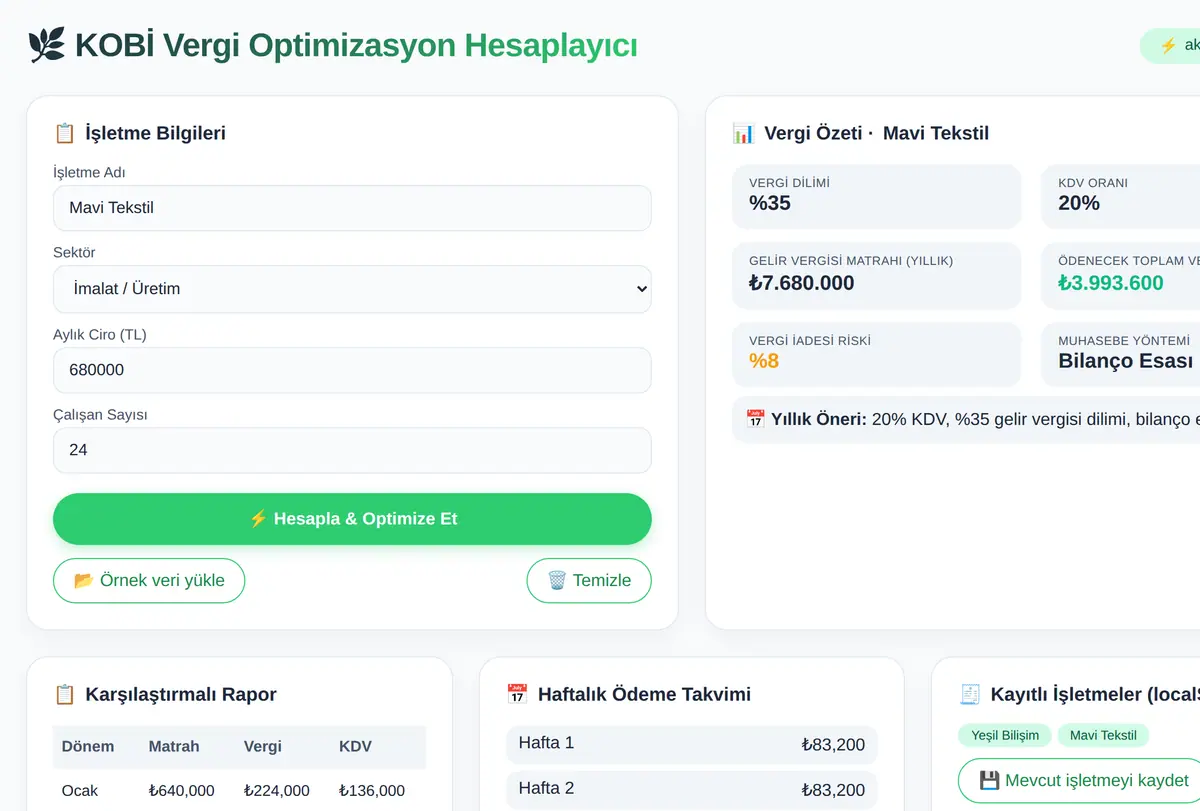Screen dimensions: 1200x811
Task: Click the Bilanço Esası value
Action: pos(1126,361)
